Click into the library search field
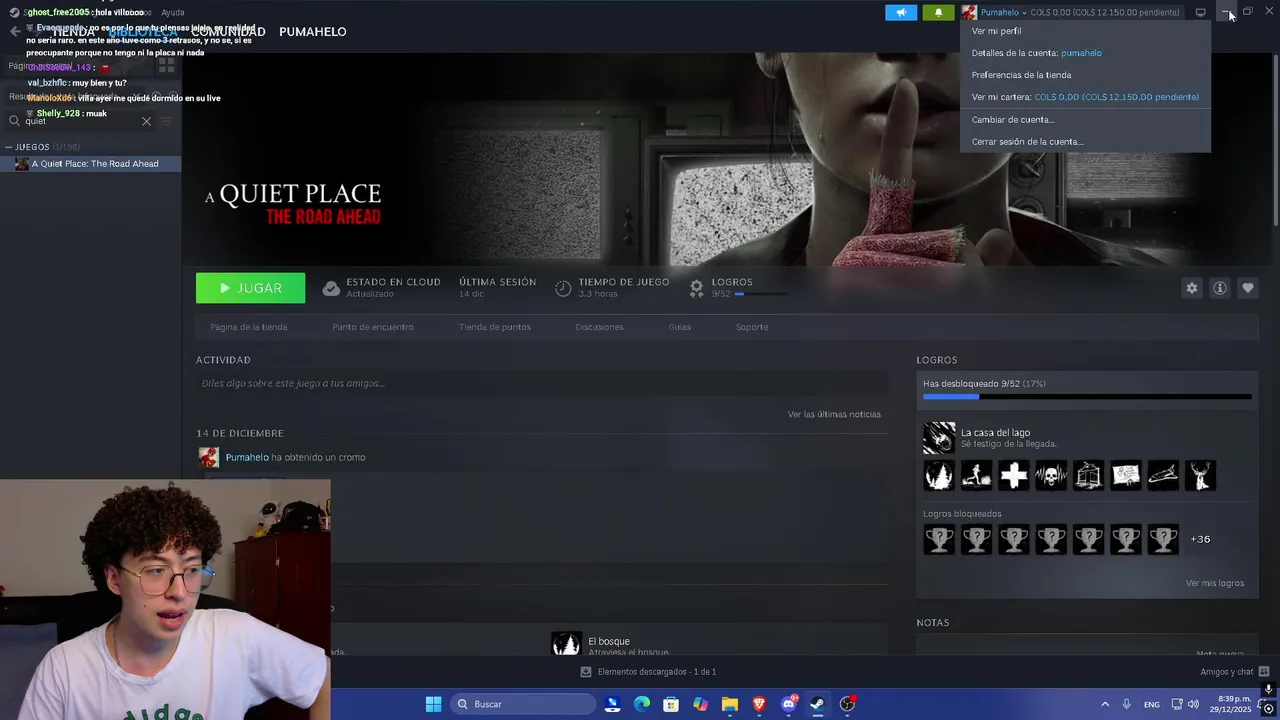This screenshot has height=720, width=1280. [80, 121]
